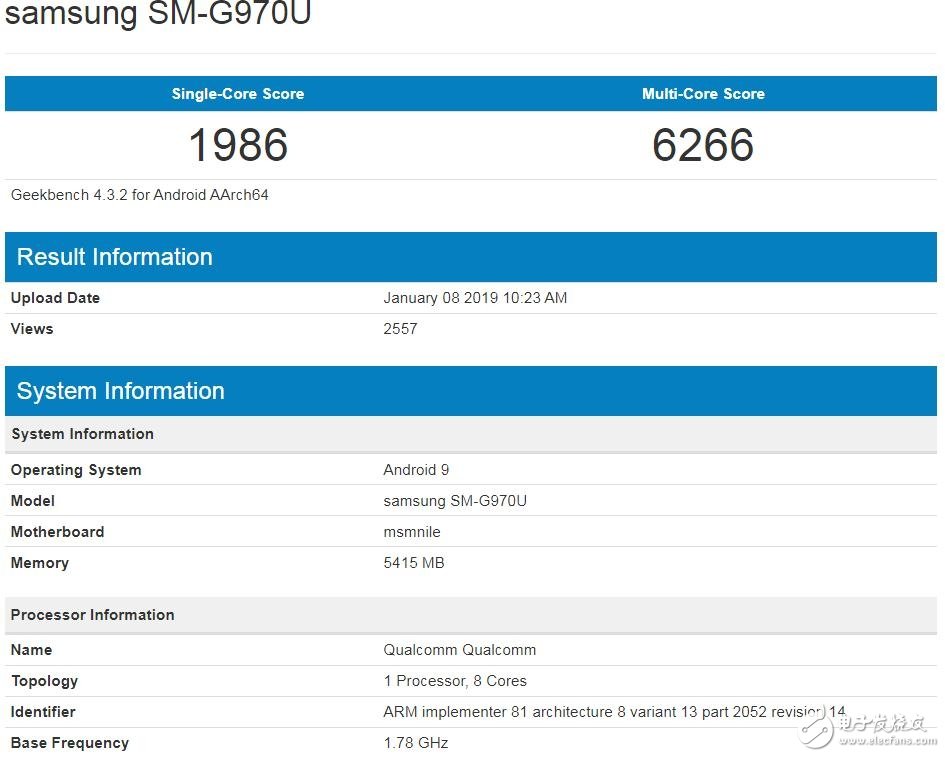Viewport: 945px width, 757px height.
Task: Click the Processor Information sub-header
Action: point(92,614)
